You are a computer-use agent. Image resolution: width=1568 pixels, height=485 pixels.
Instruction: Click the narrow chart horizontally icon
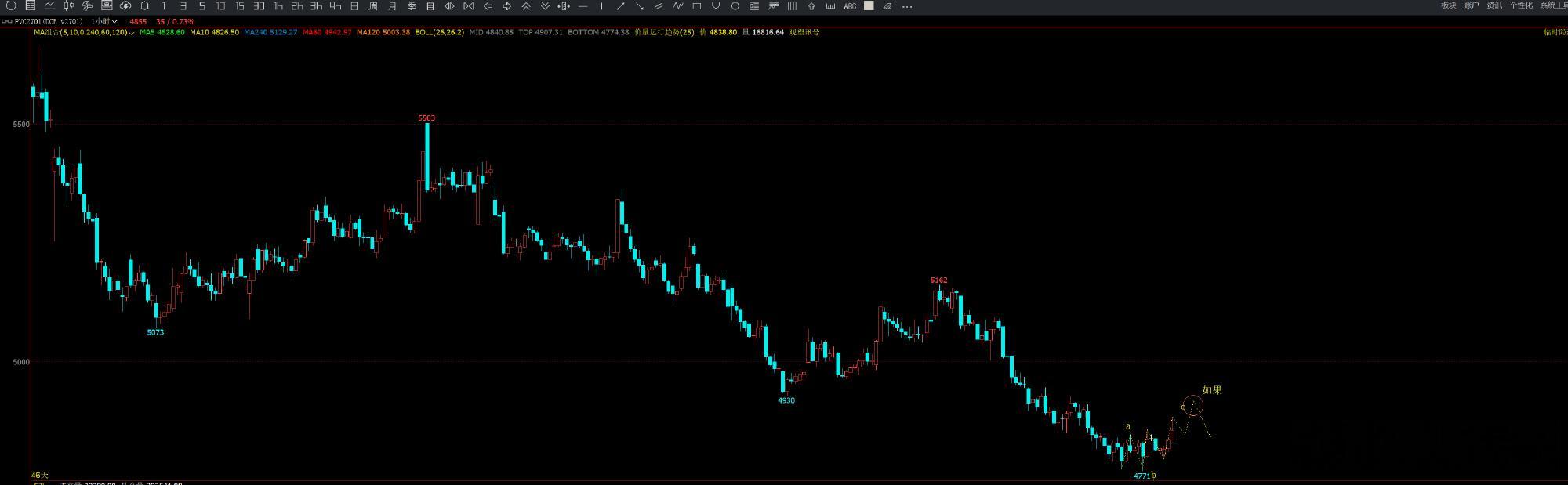[469, 5]
